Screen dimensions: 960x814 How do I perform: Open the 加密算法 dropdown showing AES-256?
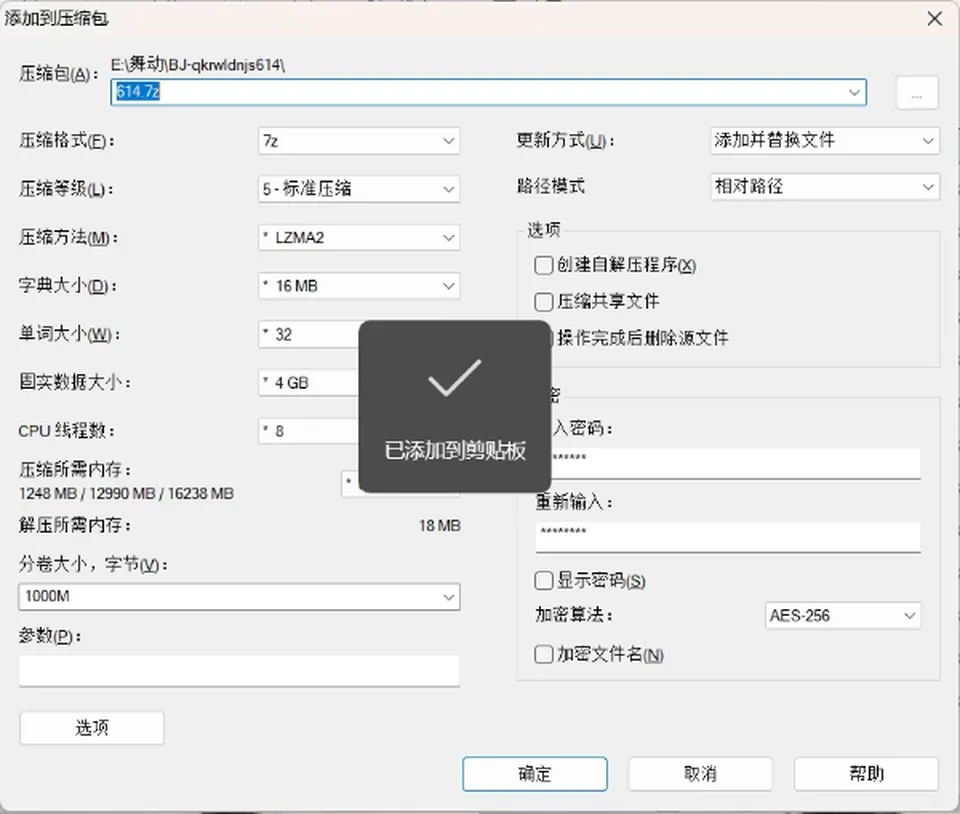(x=842, y=615)
